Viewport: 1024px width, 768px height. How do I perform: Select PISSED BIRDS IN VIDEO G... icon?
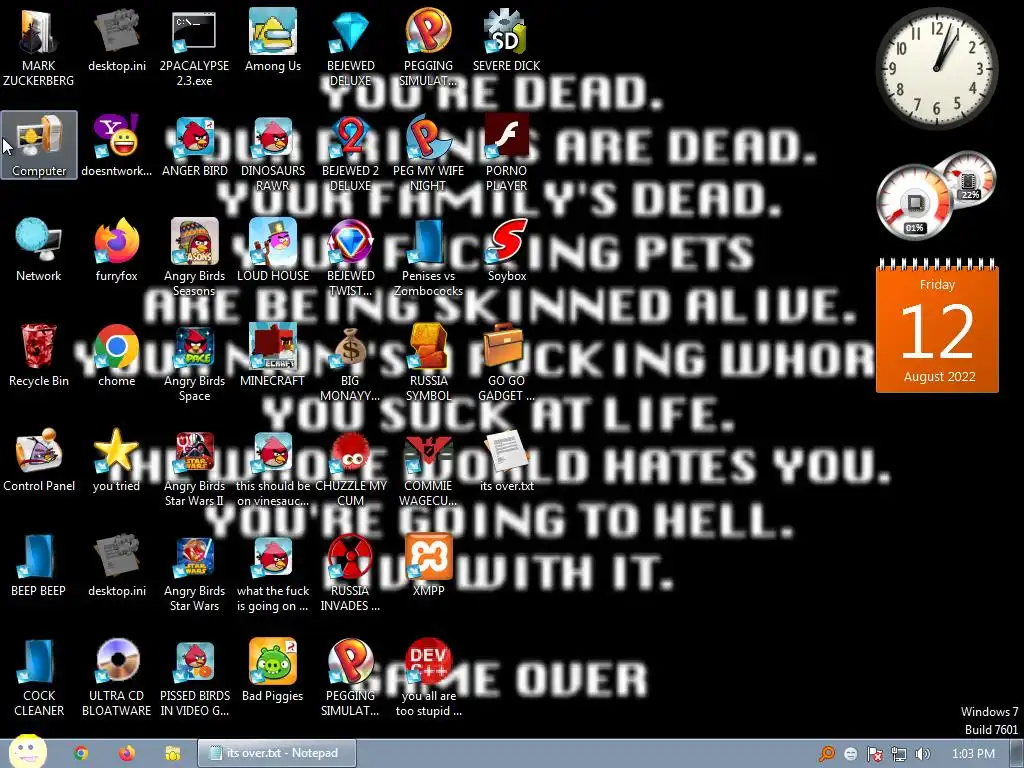point(195,679)
